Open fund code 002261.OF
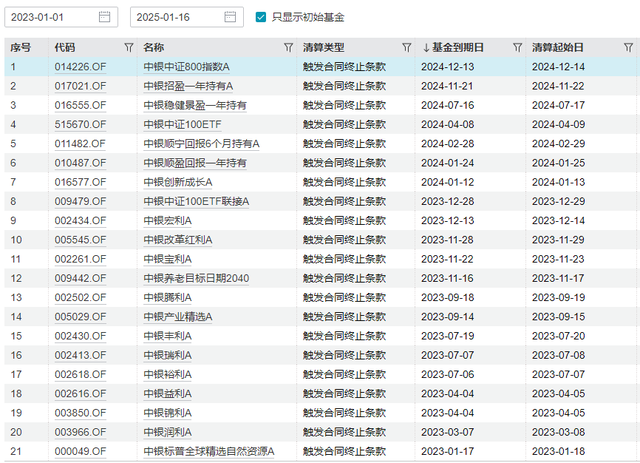Viewport: 640px width, 463px height. [x=80, y=259]
